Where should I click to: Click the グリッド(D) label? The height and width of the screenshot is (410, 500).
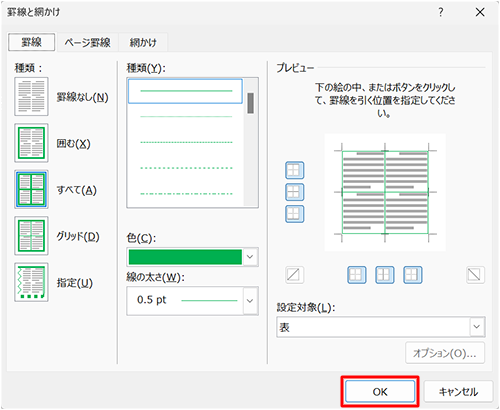coord(78,236)
